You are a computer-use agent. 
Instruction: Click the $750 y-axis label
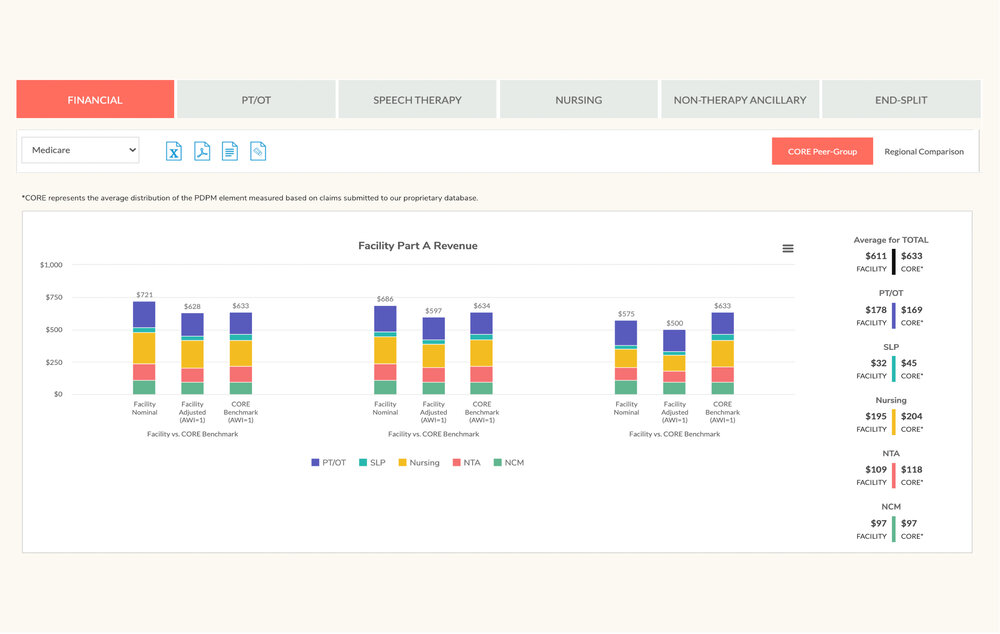click(x=54, y=297)
